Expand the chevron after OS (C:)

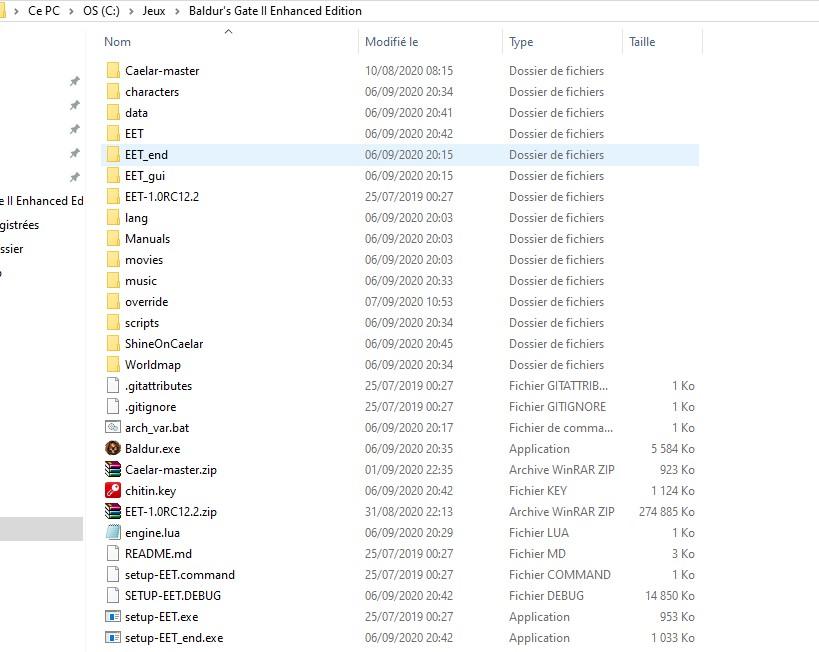131,11
